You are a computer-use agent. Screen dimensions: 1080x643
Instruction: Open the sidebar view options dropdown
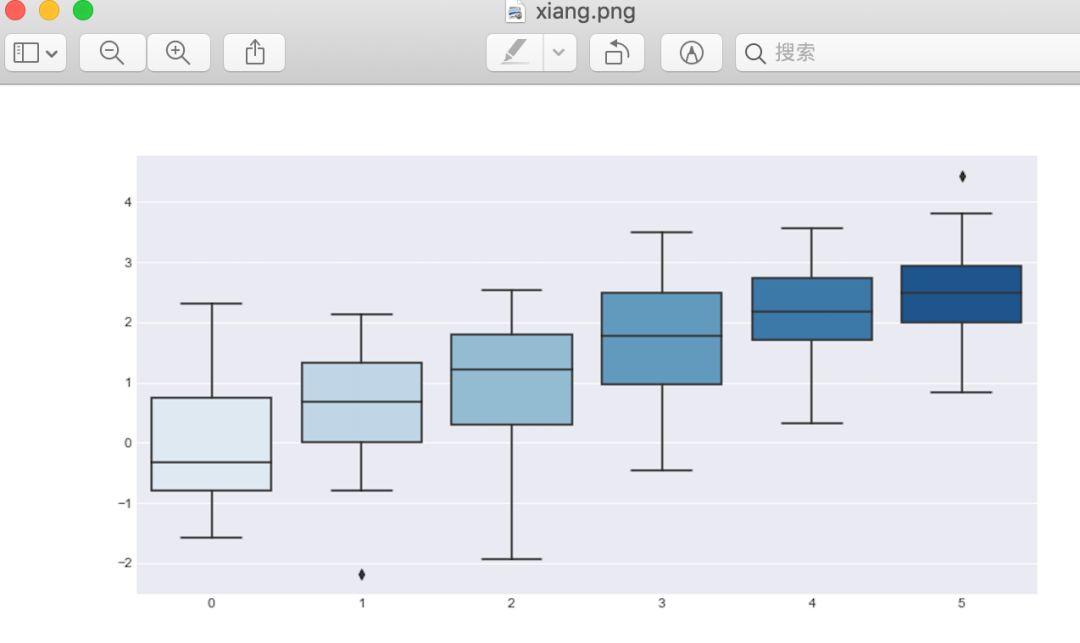coord(36,53)
